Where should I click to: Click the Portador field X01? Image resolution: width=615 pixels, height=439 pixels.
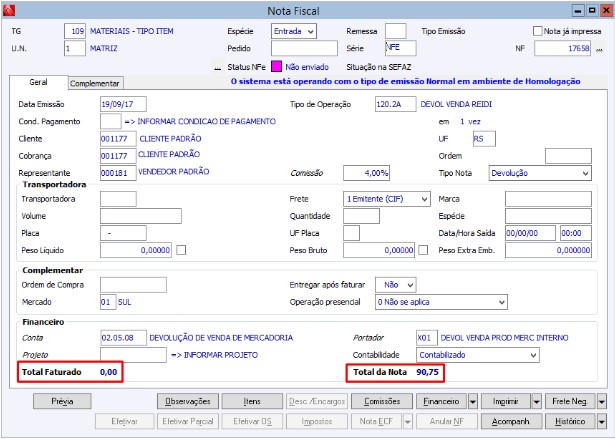coord(427,338)
